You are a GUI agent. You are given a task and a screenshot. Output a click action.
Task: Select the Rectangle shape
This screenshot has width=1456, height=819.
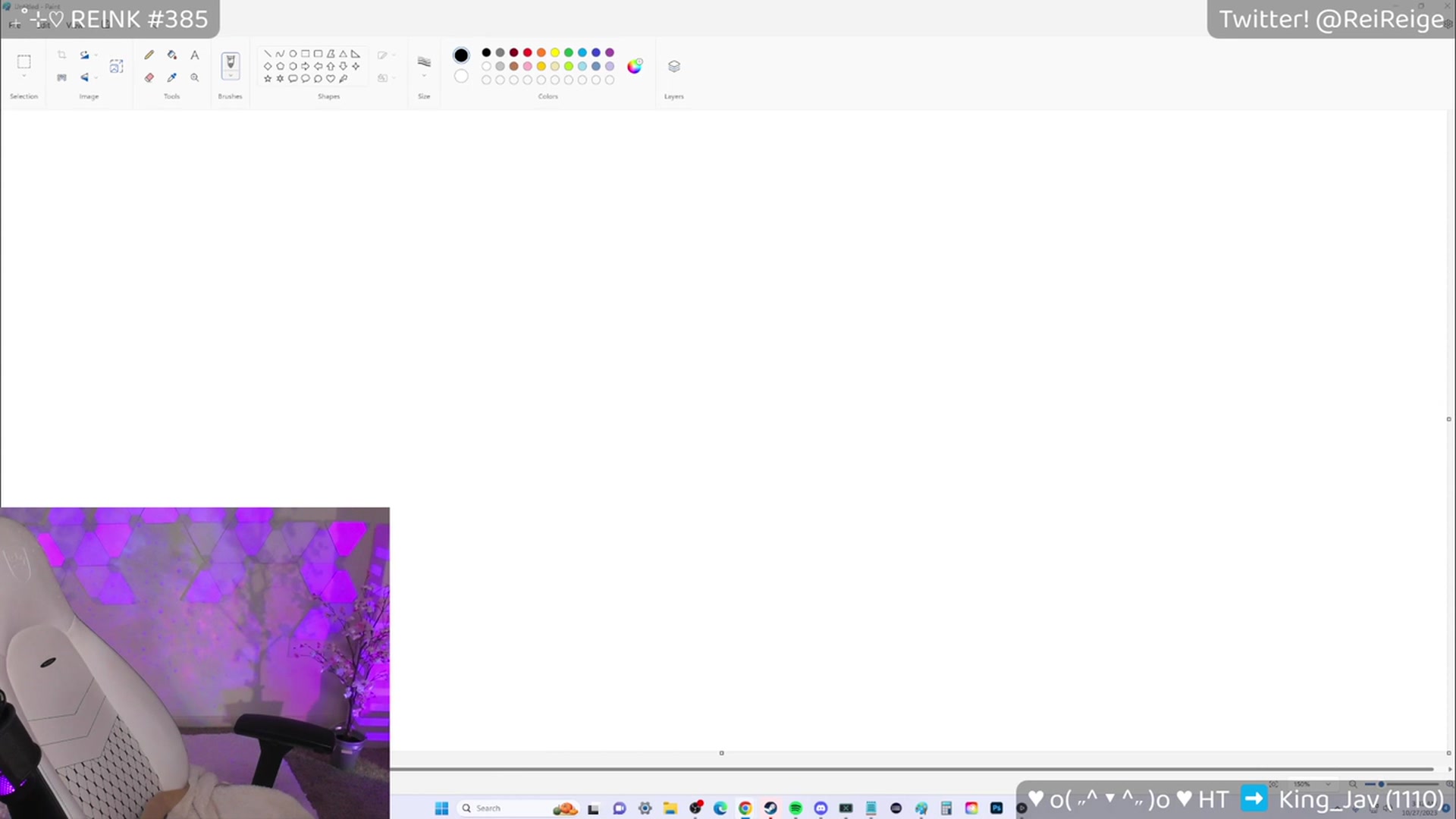click(x=306, y=54)
